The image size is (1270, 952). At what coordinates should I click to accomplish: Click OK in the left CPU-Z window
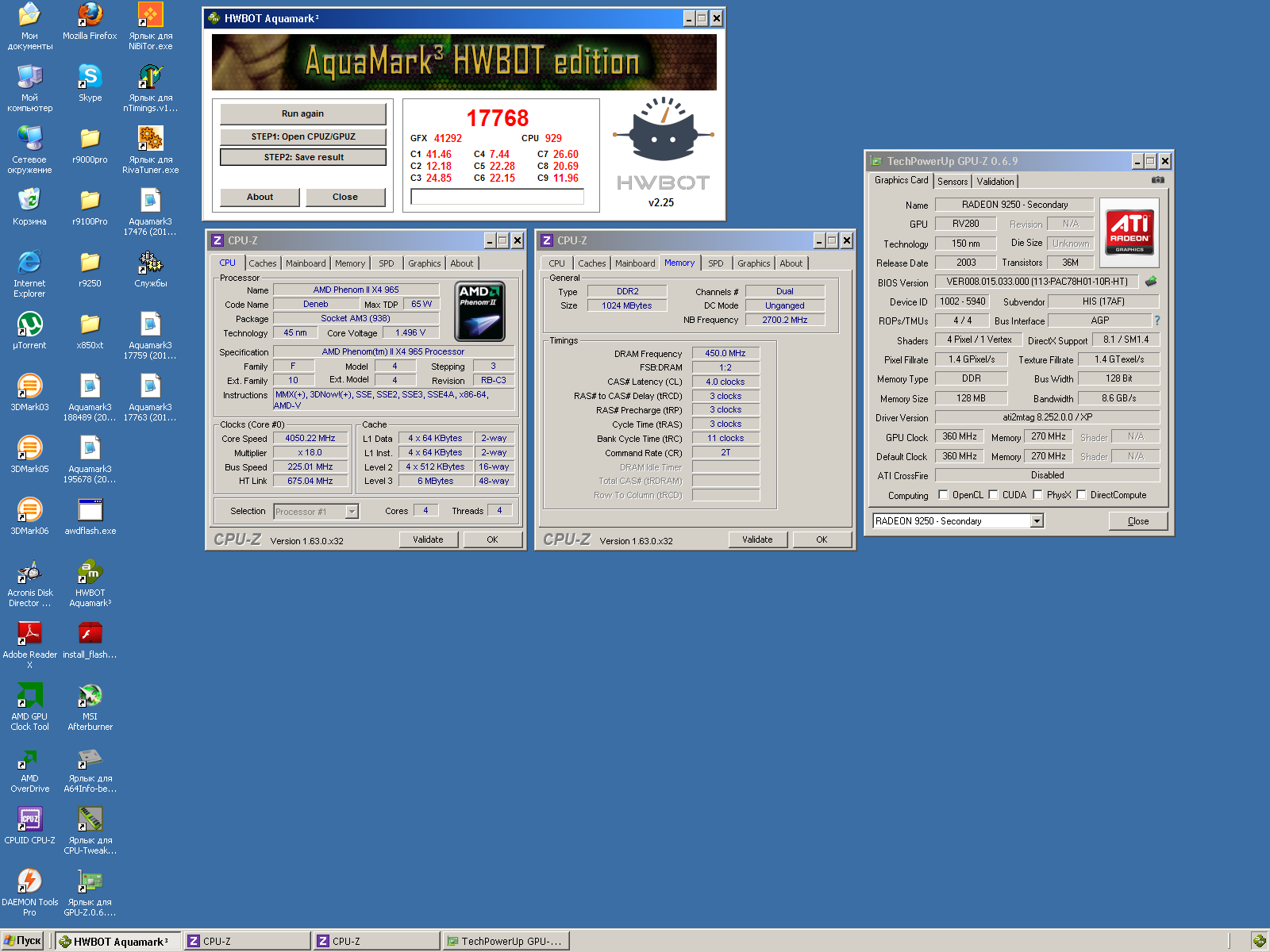click(x=492, y=539)
